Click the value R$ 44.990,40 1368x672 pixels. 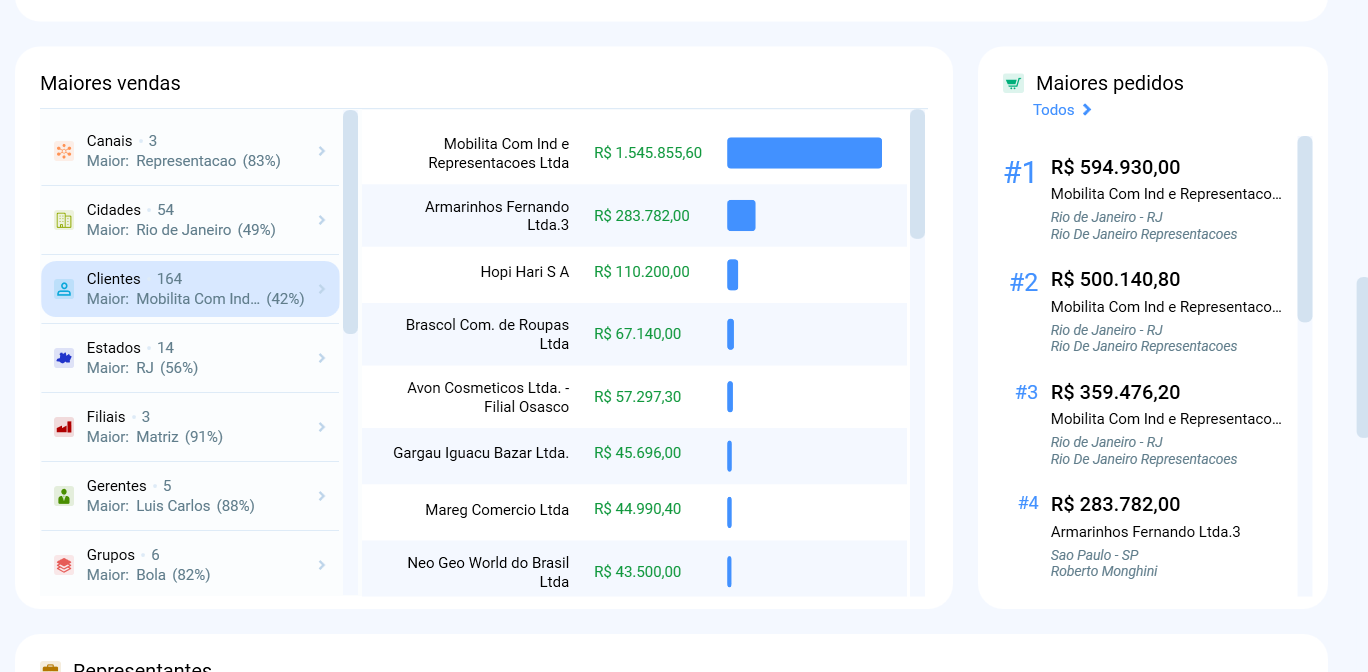[638, 510]
